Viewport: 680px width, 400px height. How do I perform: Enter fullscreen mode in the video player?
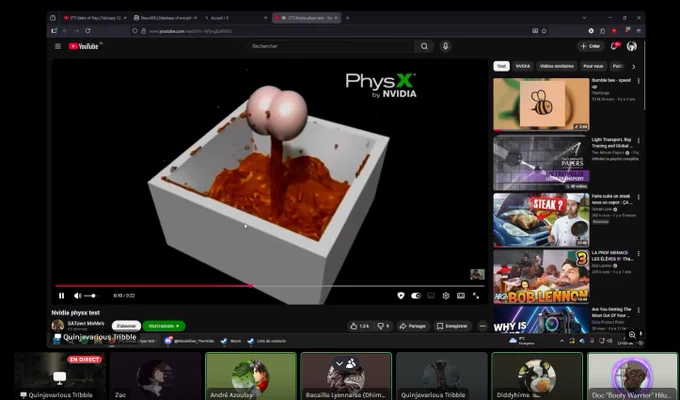[x=476, y=296]
